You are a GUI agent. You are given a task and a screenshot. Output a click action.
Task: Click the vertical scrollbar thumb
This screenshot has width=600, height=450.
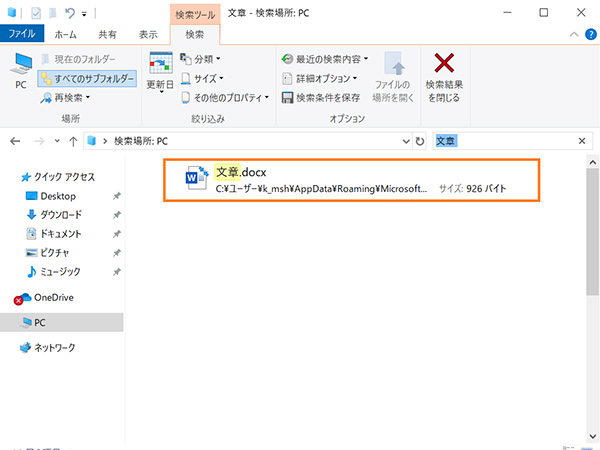coord(593,232)
